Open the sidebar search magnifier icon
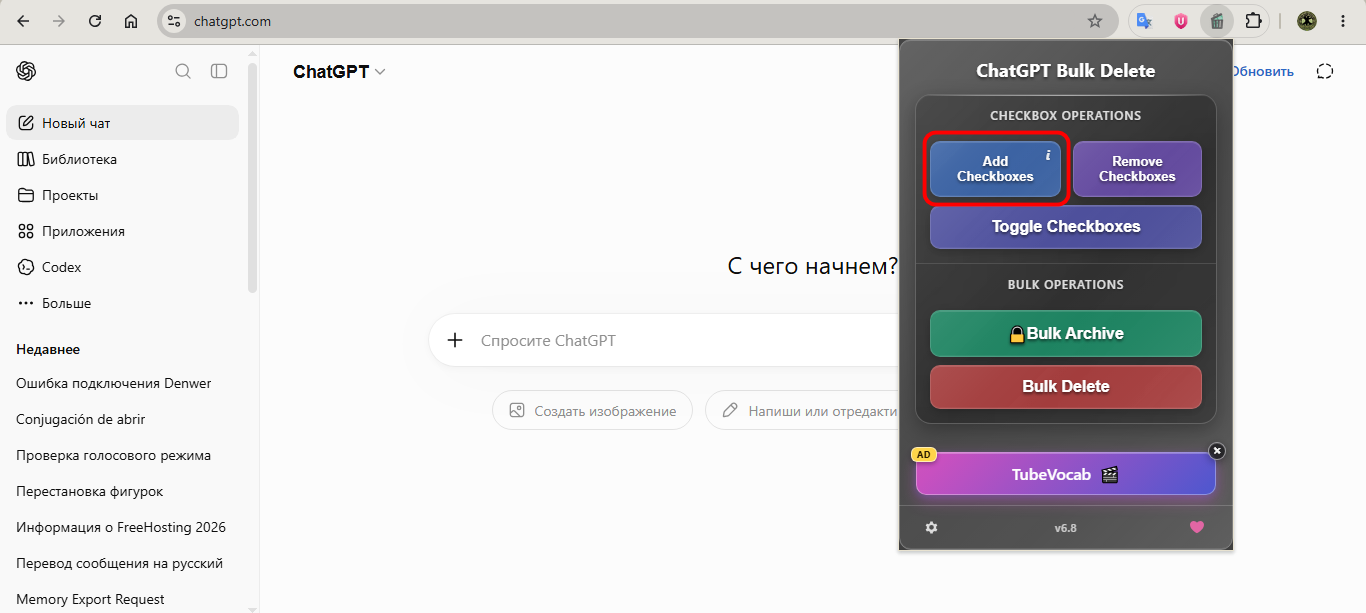Screen dimensions: 1366x613 click(x=183, y=71)
